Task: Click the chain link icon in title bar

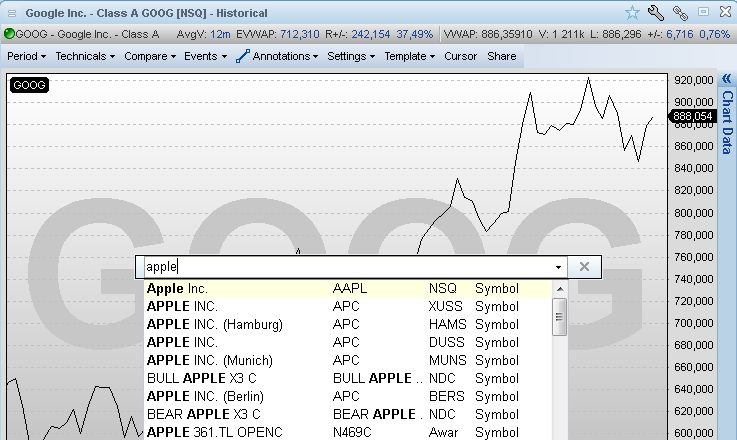Action: (x=680, y=12)
